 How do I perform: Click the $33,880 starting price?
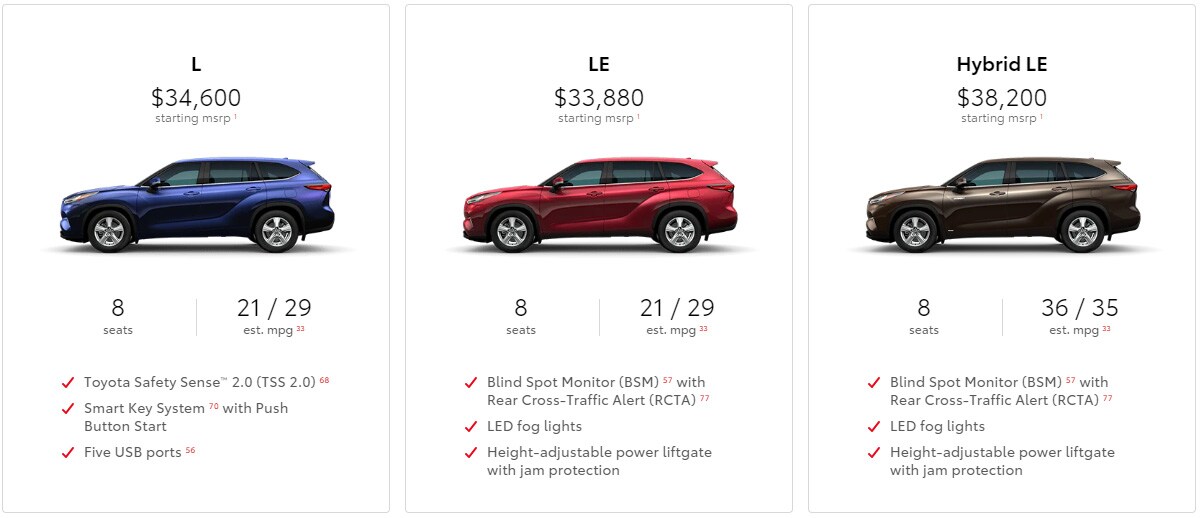(599, 98)
